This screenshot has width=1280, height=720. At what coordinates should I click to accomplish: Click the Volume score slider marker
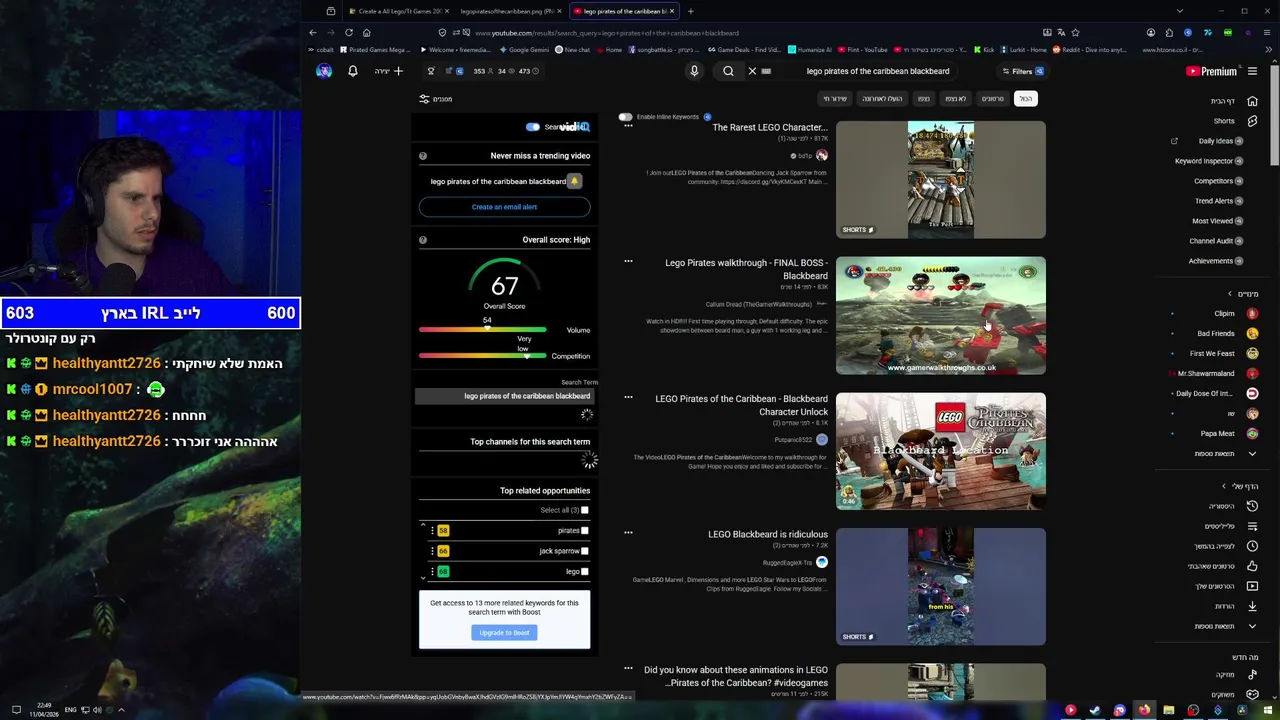(487, 329)
